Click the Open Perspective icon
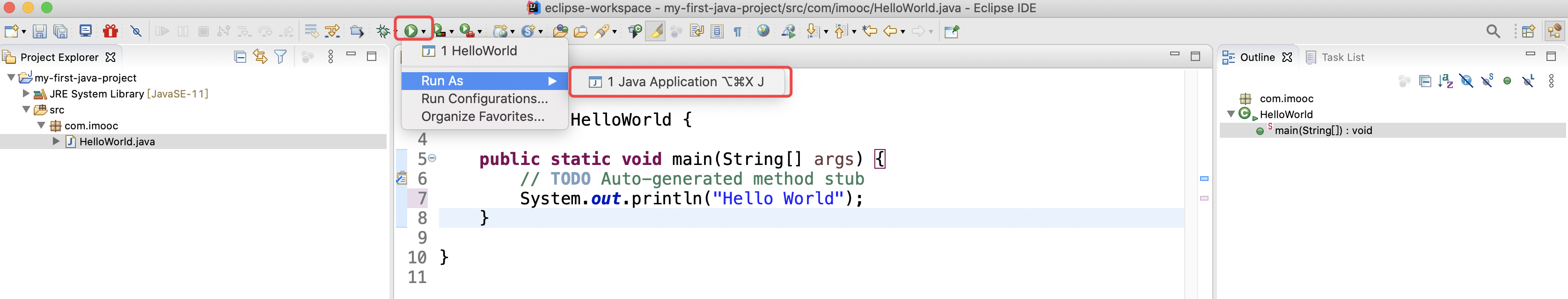This screenshot has height=299, width=1568. (x=1528, y=31)
